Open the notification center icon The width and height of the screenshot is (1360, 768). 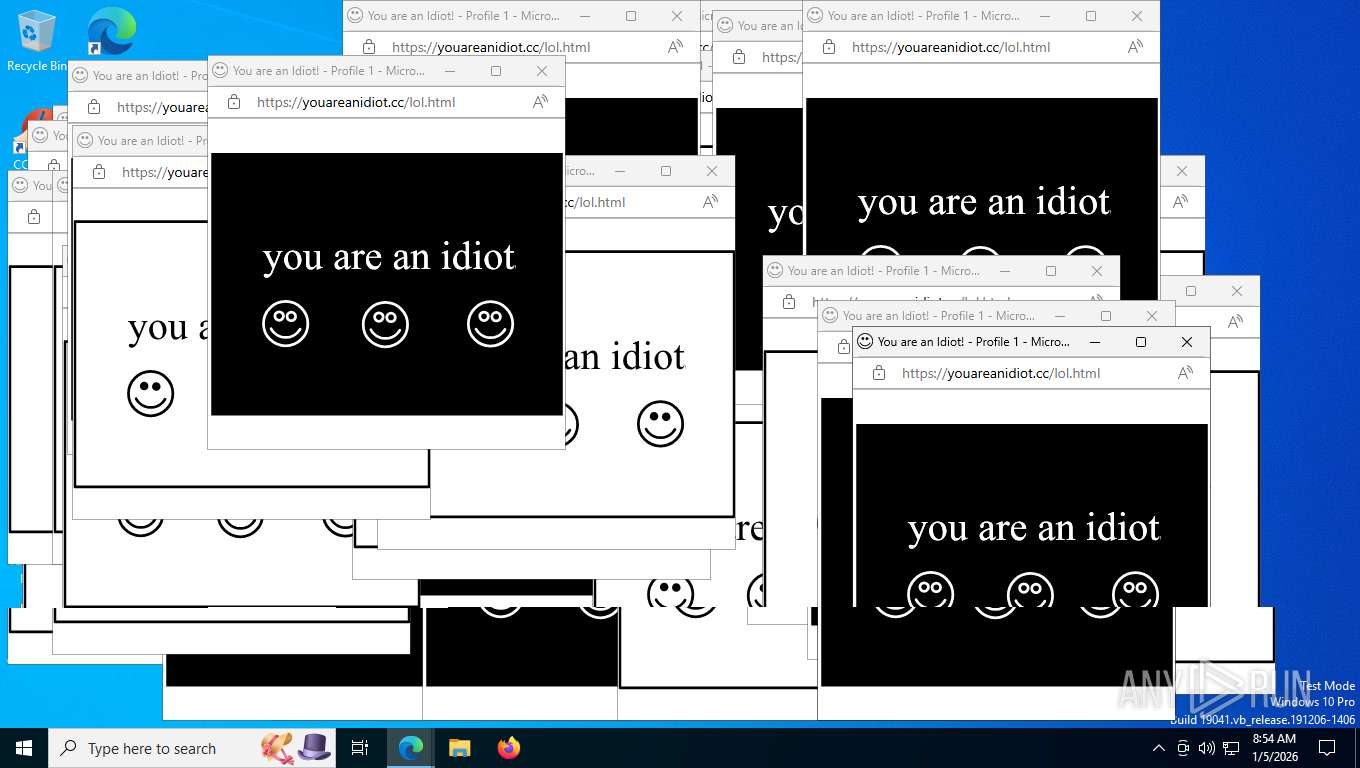1327,748
